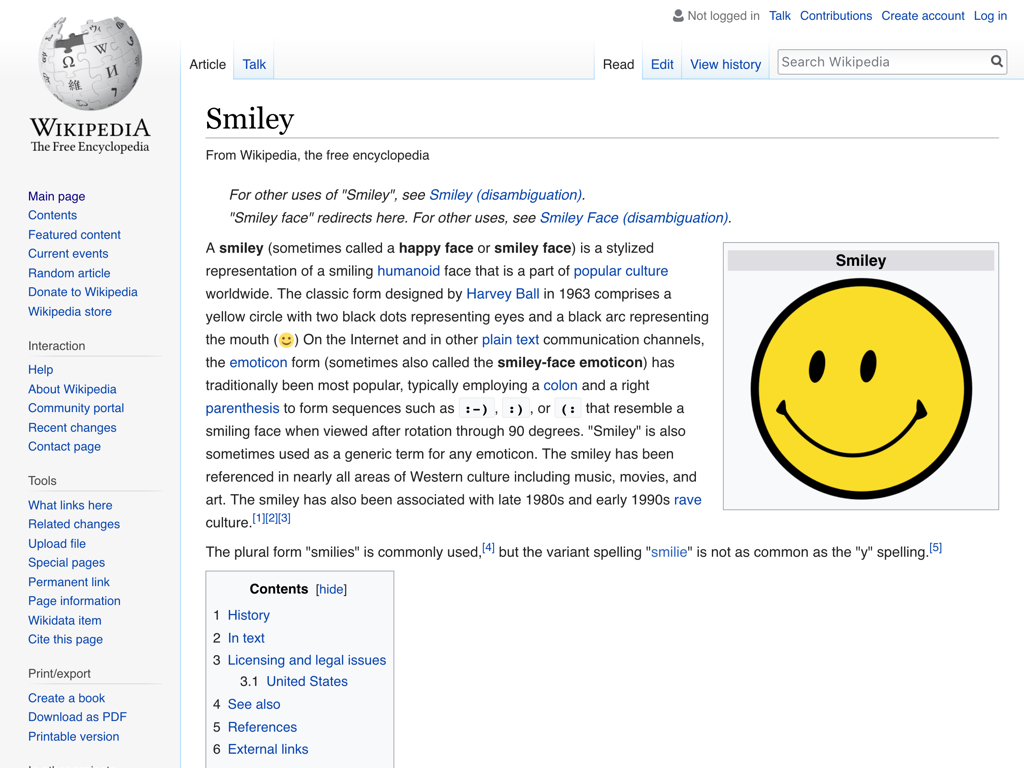Click Create account
Viewport: 1024px width, 768px height.
[x=923, y=16]
